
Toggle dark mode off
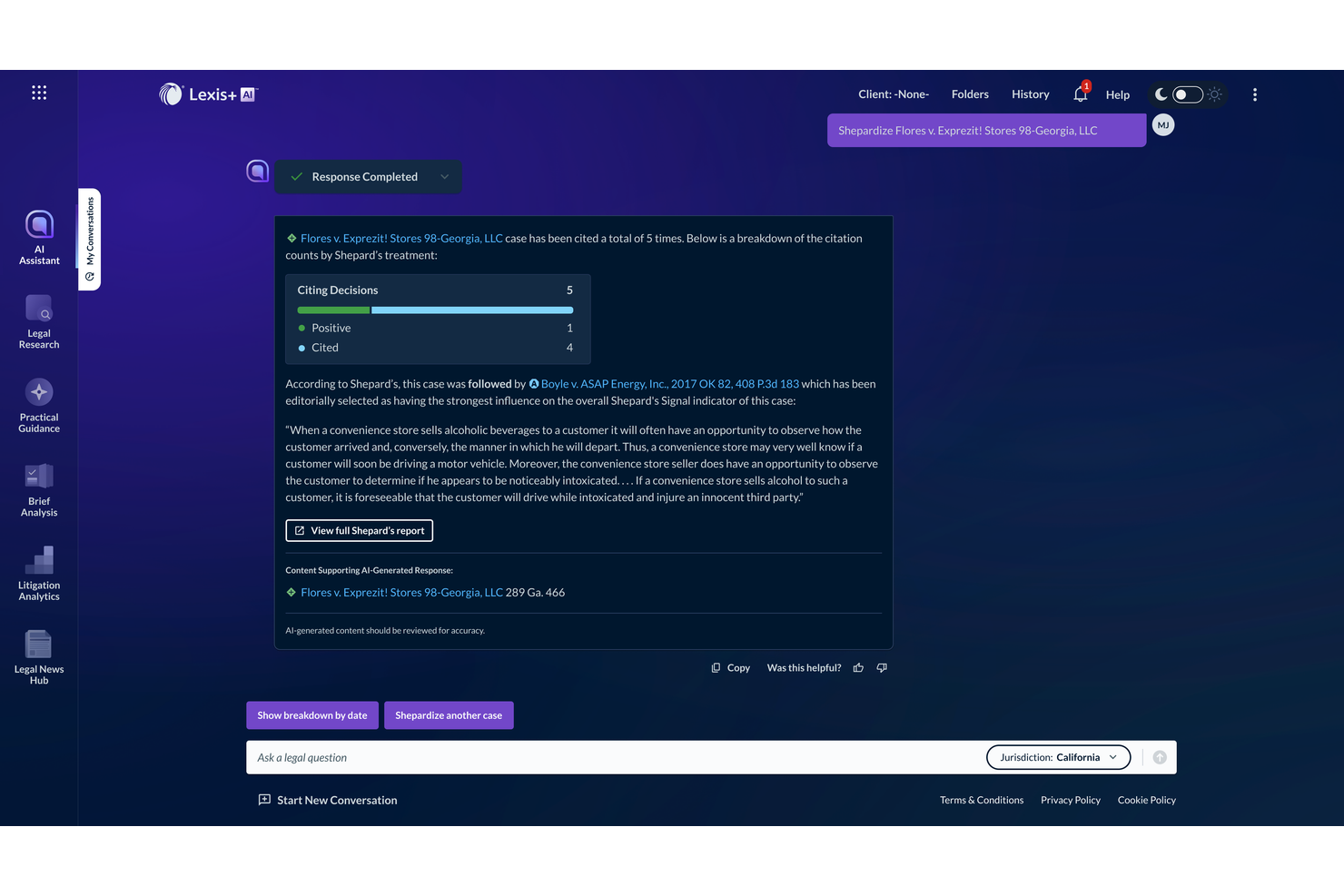point(1187,94)
